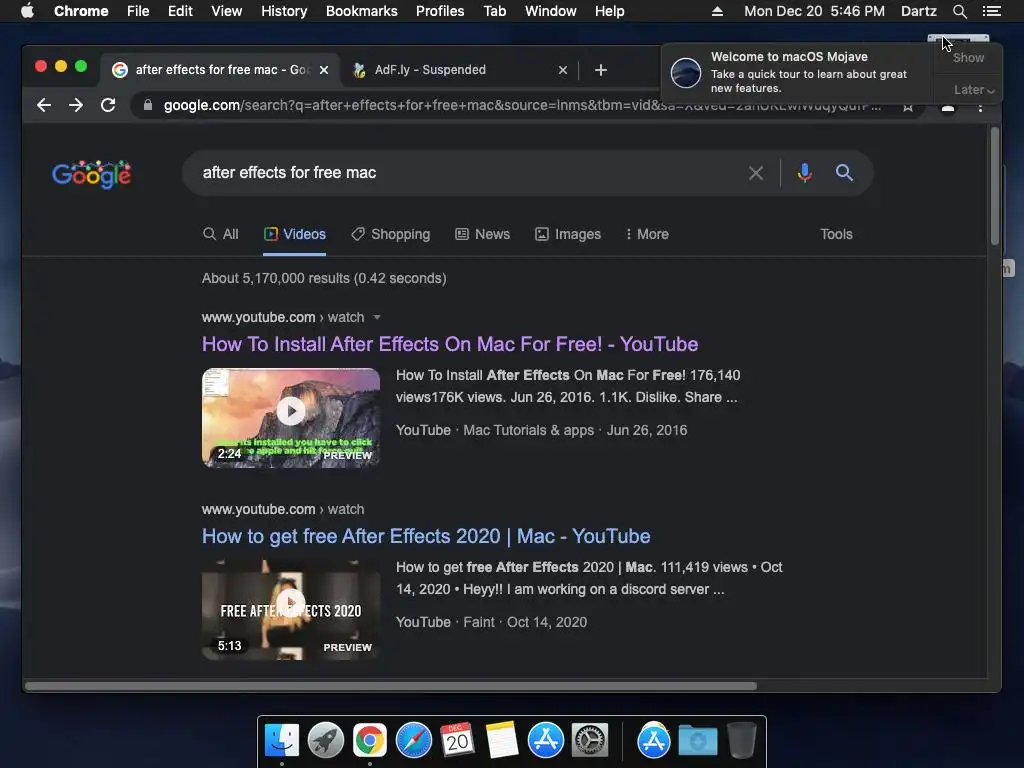The image size is (1024, 768).
Task: Click the lock icon in address bar
Action: point(148,105)
